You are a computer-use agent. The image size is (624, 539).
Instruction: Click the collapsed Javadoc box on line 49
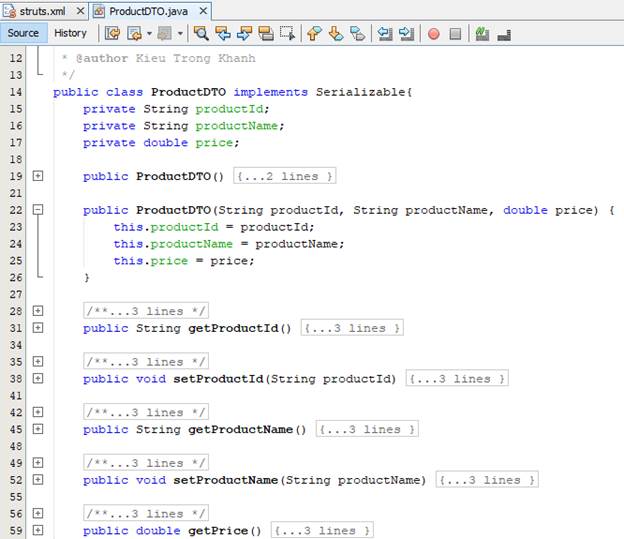coord(146,463)
